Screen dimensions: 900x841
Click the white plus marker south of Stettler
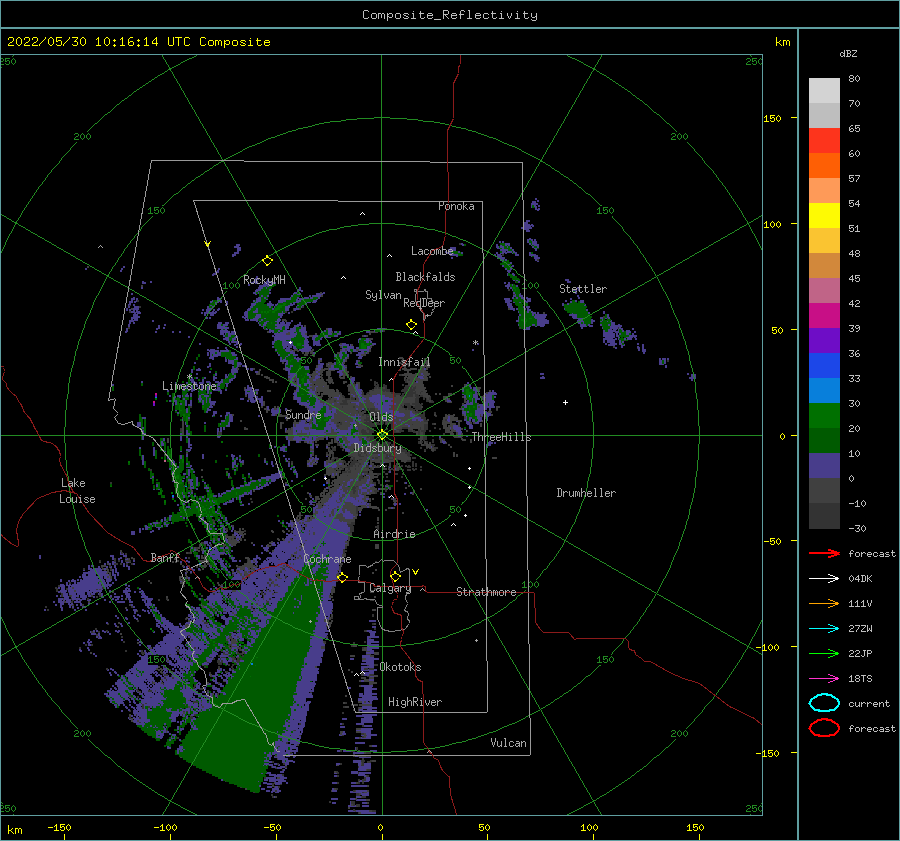point(565,402)
